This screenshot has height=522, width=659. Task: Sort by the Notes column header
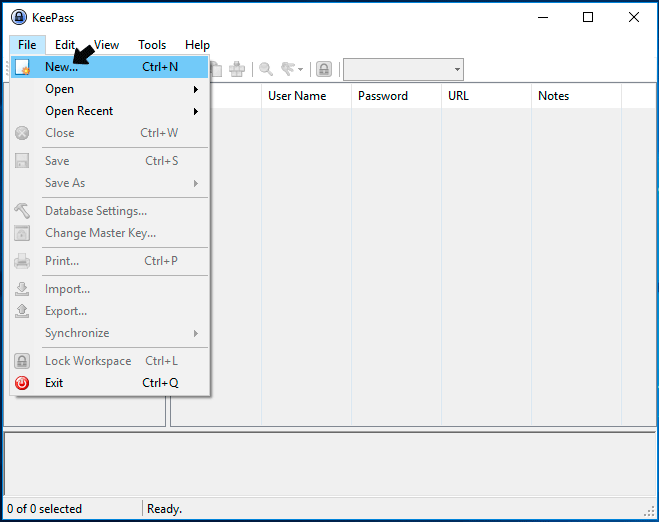coord(576,96)
